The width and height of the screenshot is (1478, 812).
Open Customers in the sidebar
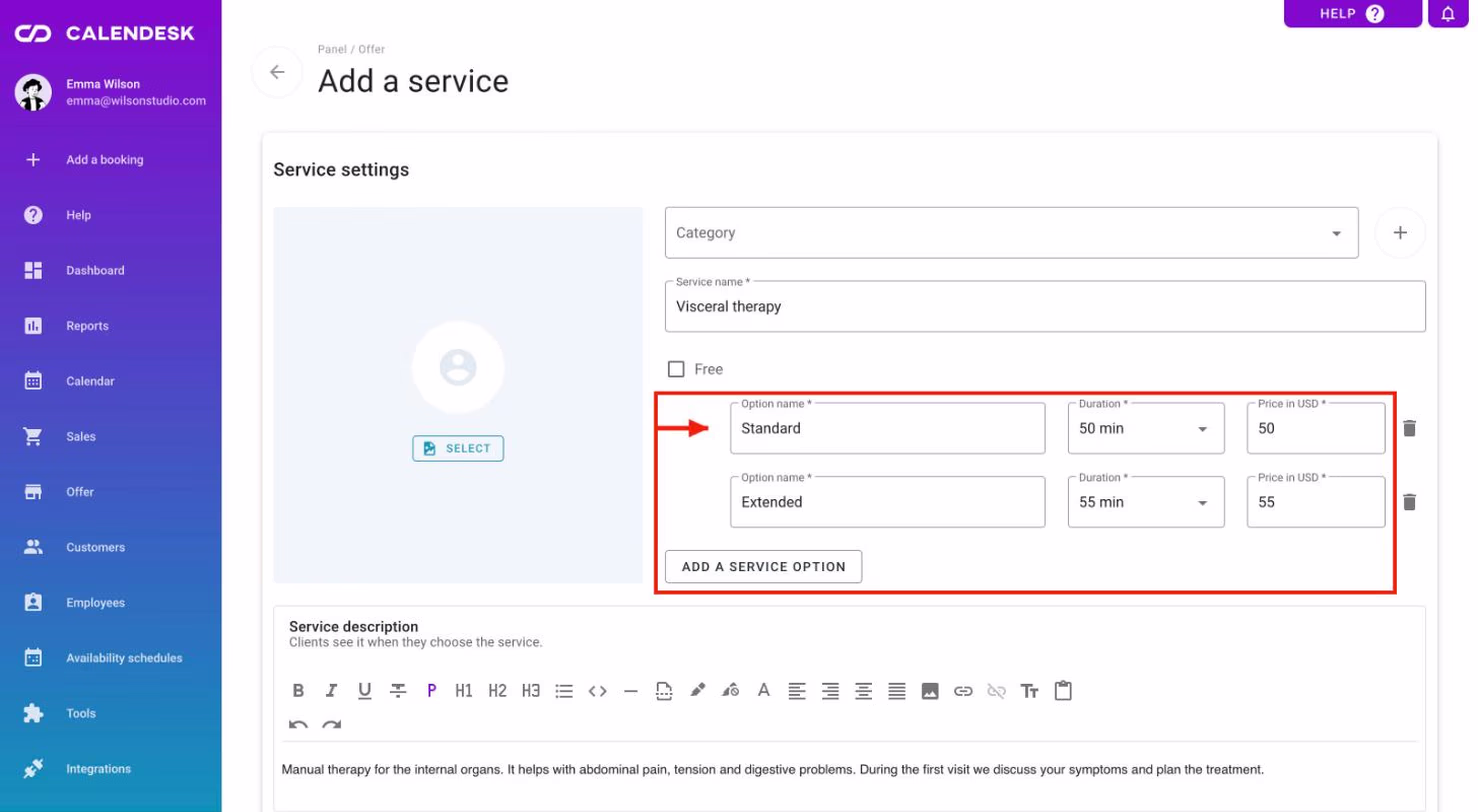pos(110,547)
